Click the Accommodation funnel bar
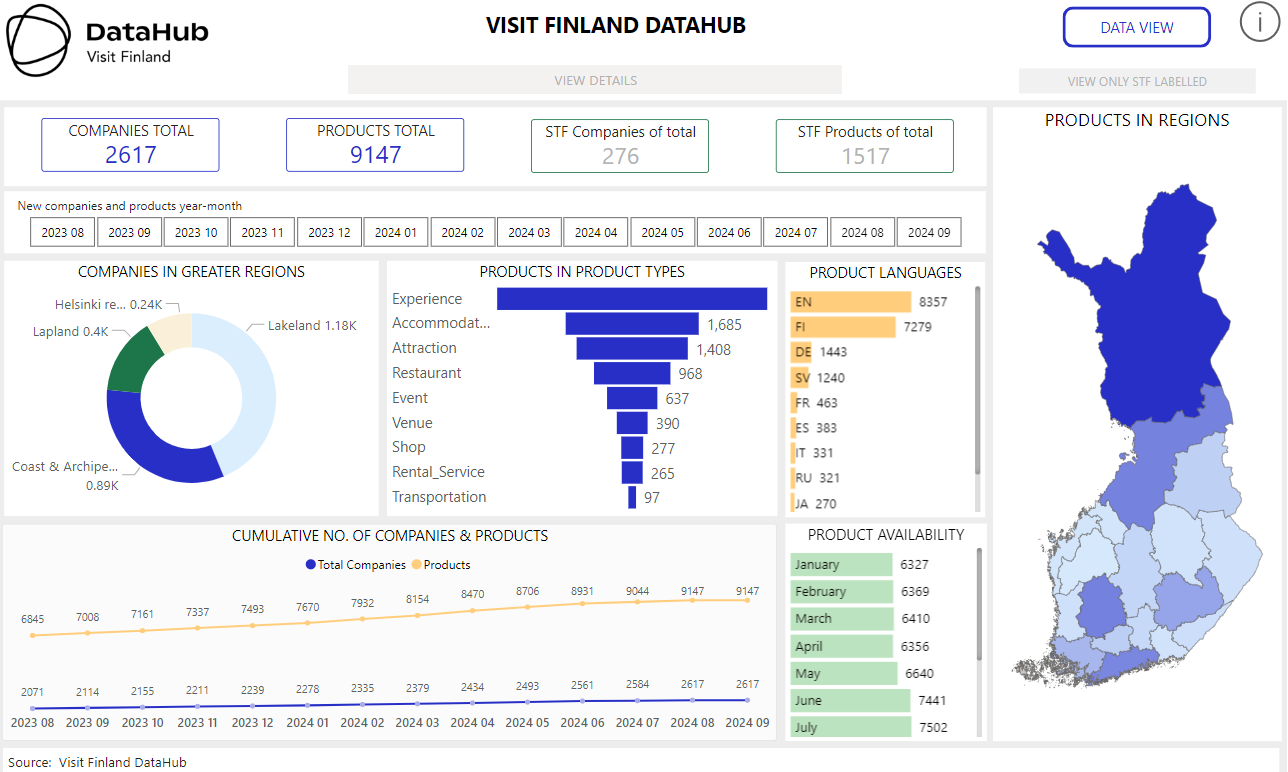Viewport: 1288px width, 772px height. [632, 324]
